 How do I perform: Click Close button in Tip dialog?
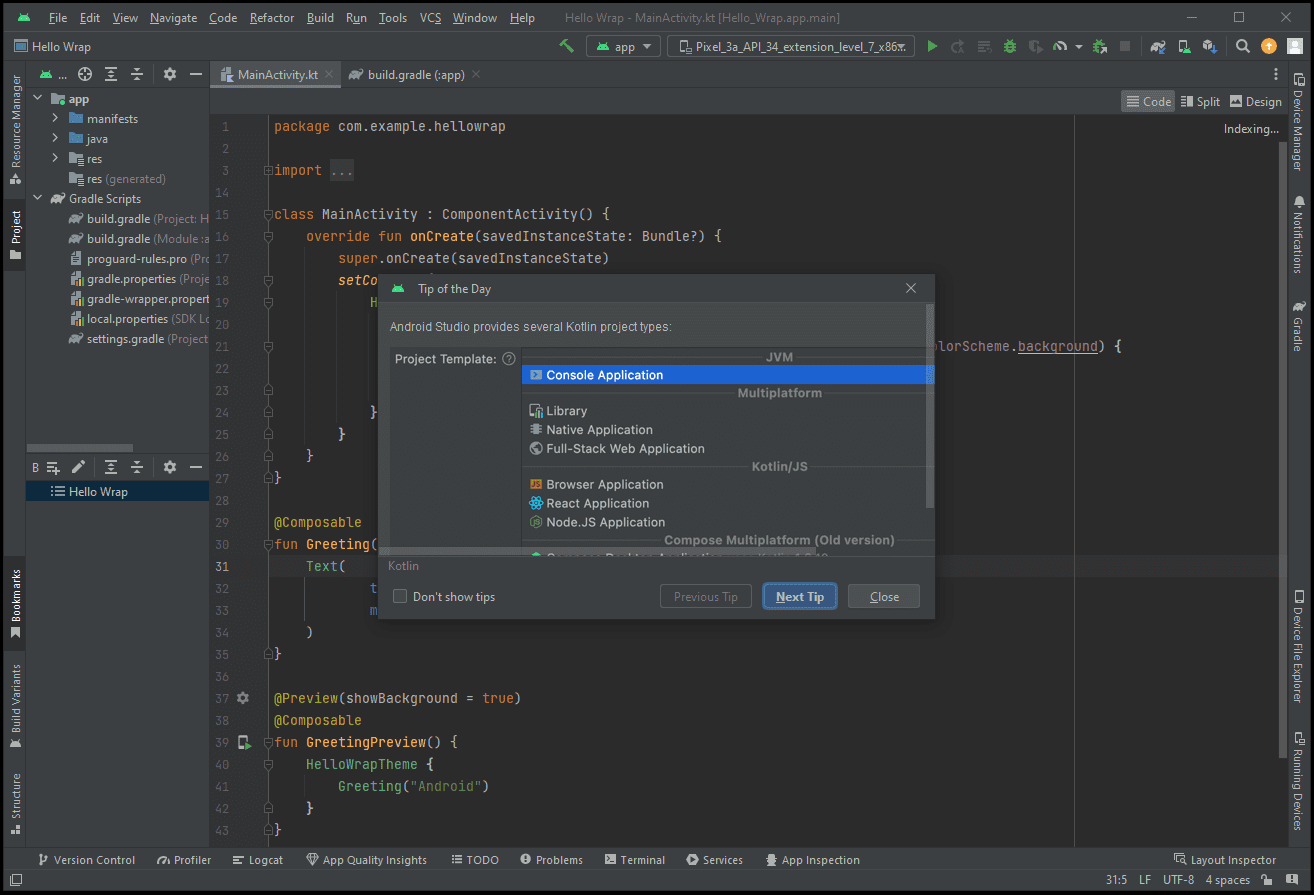coord(883,597)
